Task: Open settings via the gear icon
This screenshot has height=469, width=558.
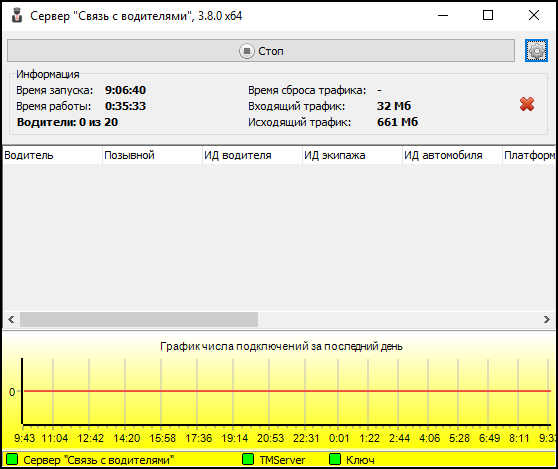Action: 536,51
